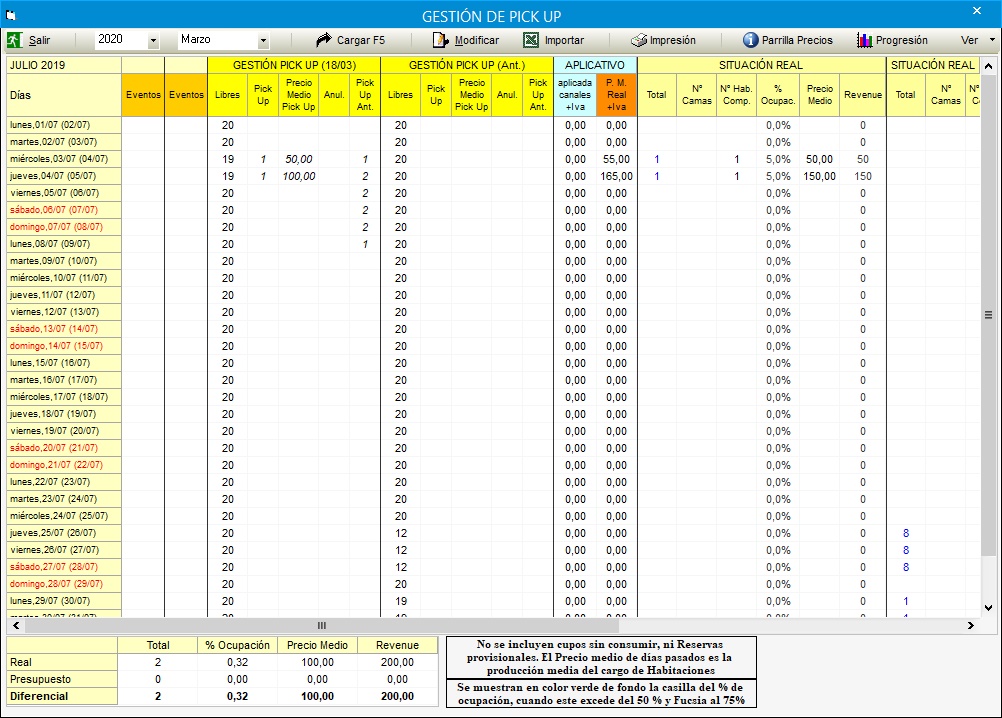This screenshot has height=718, width=1002.
Task: Select the row sábado,06/07 (07/07)
Action: (x=64, y=210)
